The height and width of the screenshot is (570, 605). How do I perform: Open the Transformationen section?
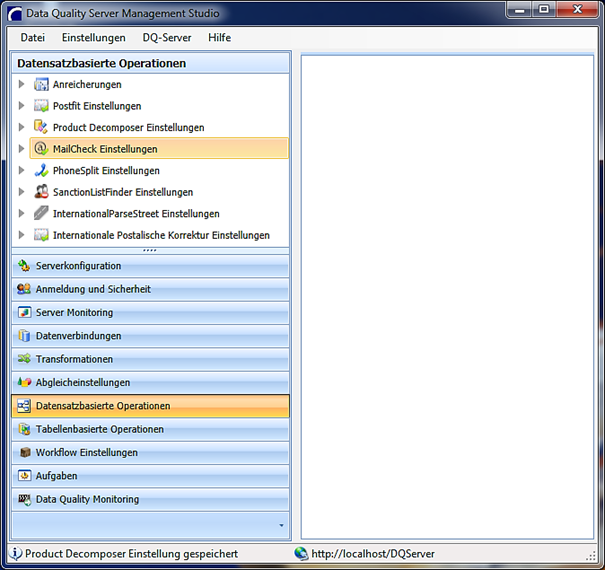point(150,359)
